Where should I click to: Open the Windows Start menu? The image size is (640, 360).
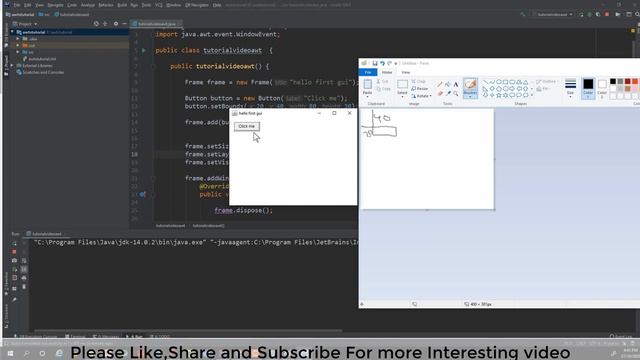coord(10,353)
